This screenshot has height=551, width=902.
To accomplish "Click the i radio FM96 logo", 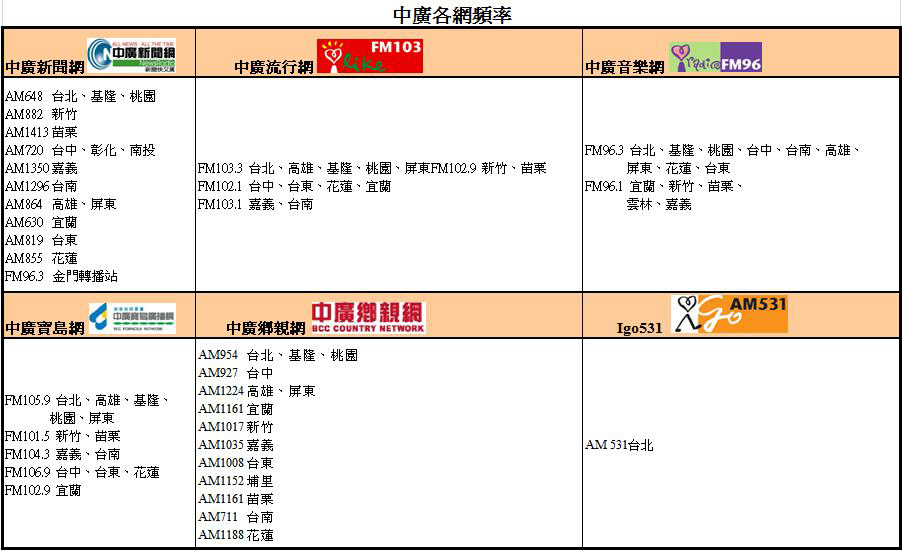I will coord(716,58).
